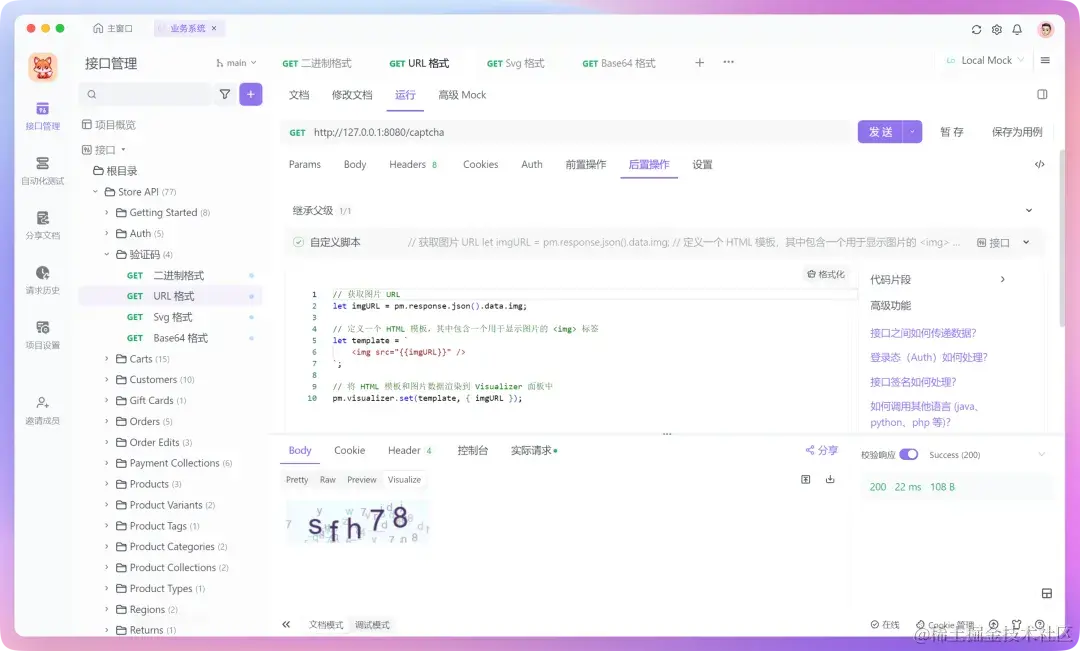The height and width of the screenshot is (651, 1080).
Task: Click the sync/refresh icon top right
Action: [x=976, y=30]
